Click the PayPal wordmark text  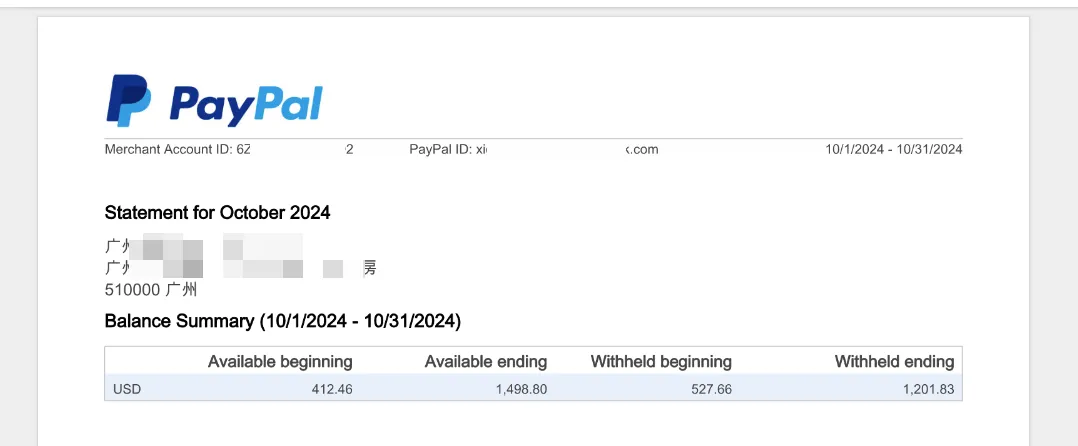click(x=246, y=105)
